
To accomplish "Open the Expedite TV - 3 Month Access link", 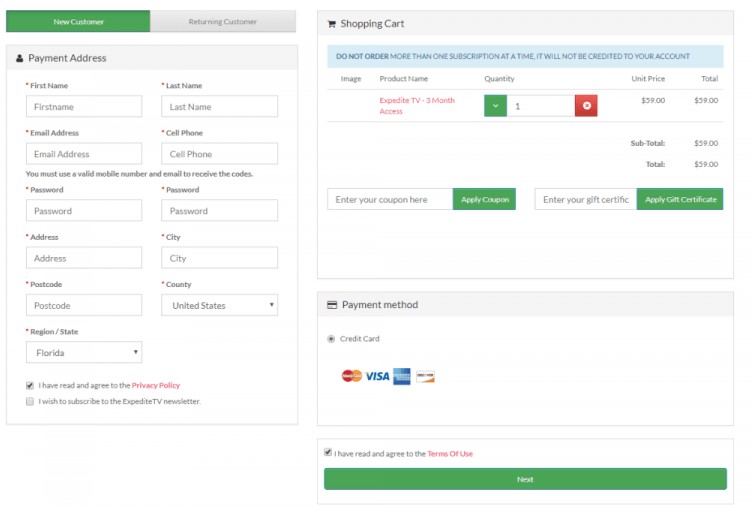I will pos(416,106).
